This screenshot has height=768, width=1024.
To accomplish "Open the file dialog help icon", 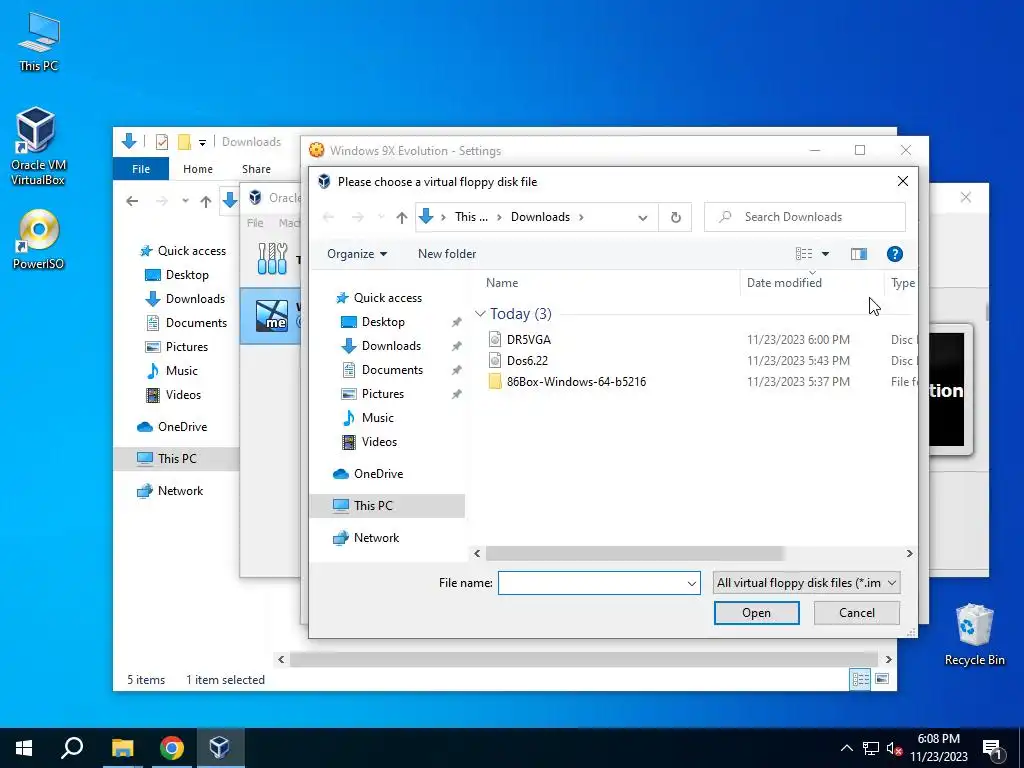I will coord(895,254).
